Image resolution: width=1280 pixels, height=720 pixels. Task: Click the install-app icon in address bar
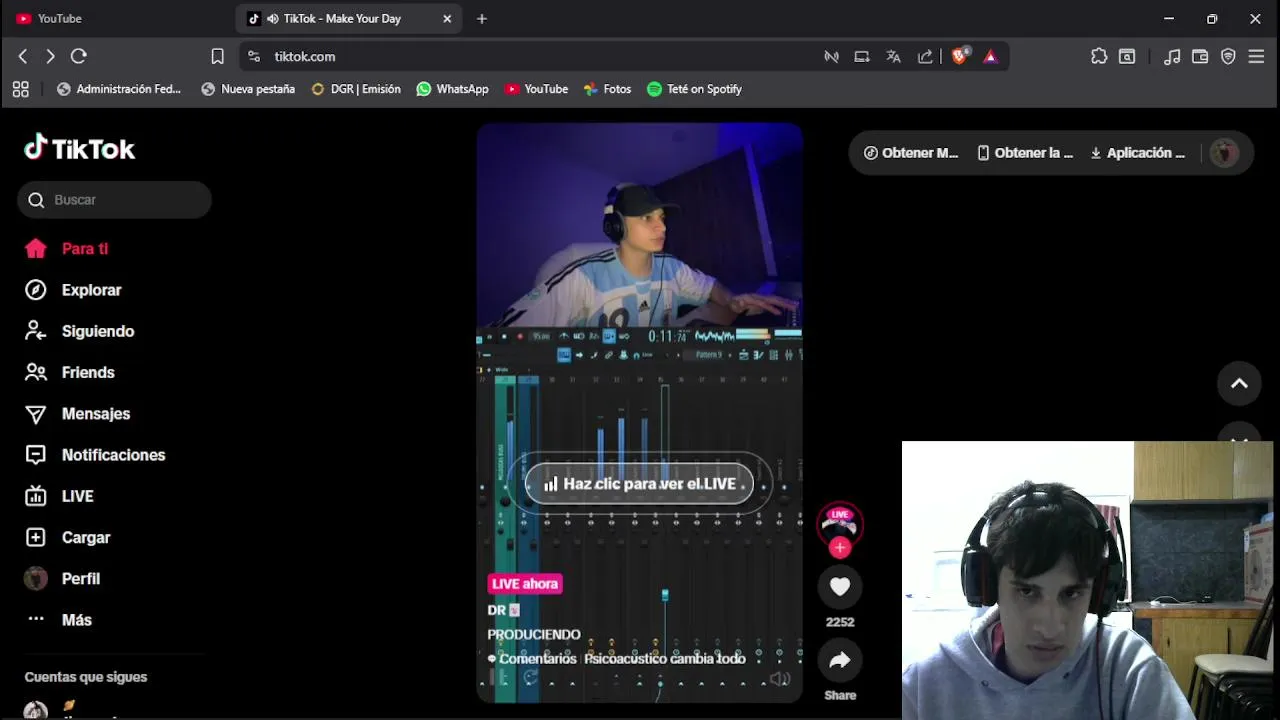861,57
